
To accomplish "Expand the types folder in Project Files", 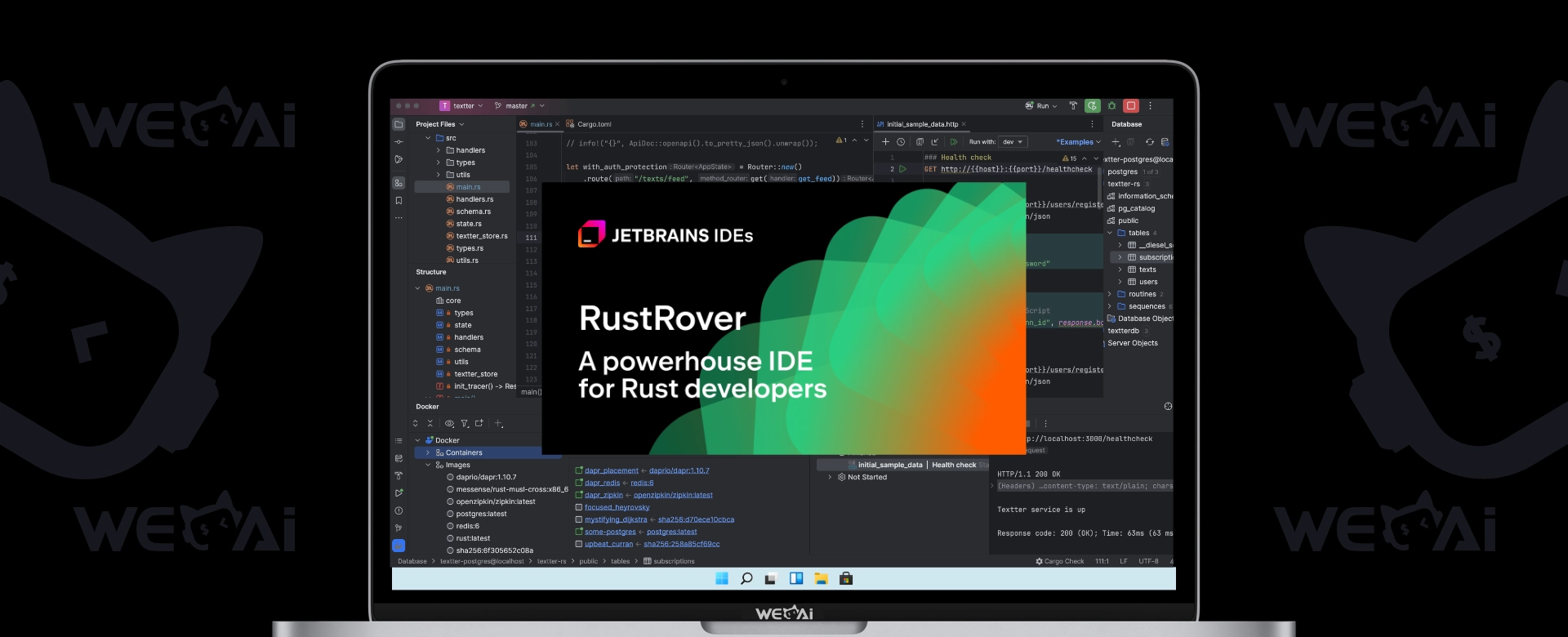I will [439, 163].
